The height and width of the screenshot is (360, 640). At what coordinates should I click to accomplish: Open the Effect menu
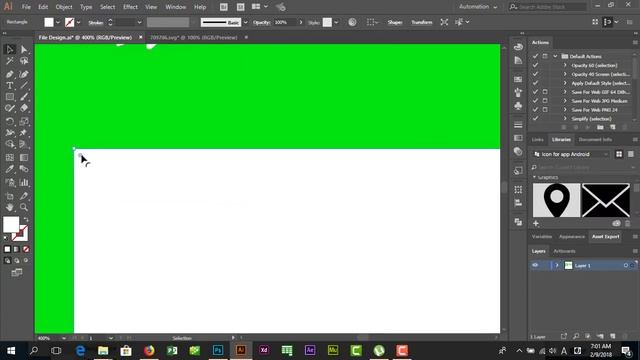130,7
